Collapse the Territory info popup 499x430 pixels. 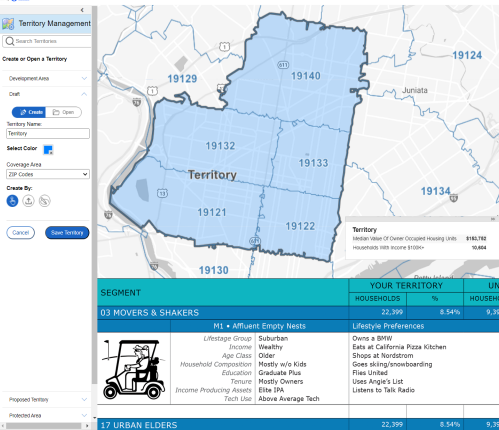tap(493, 219)
